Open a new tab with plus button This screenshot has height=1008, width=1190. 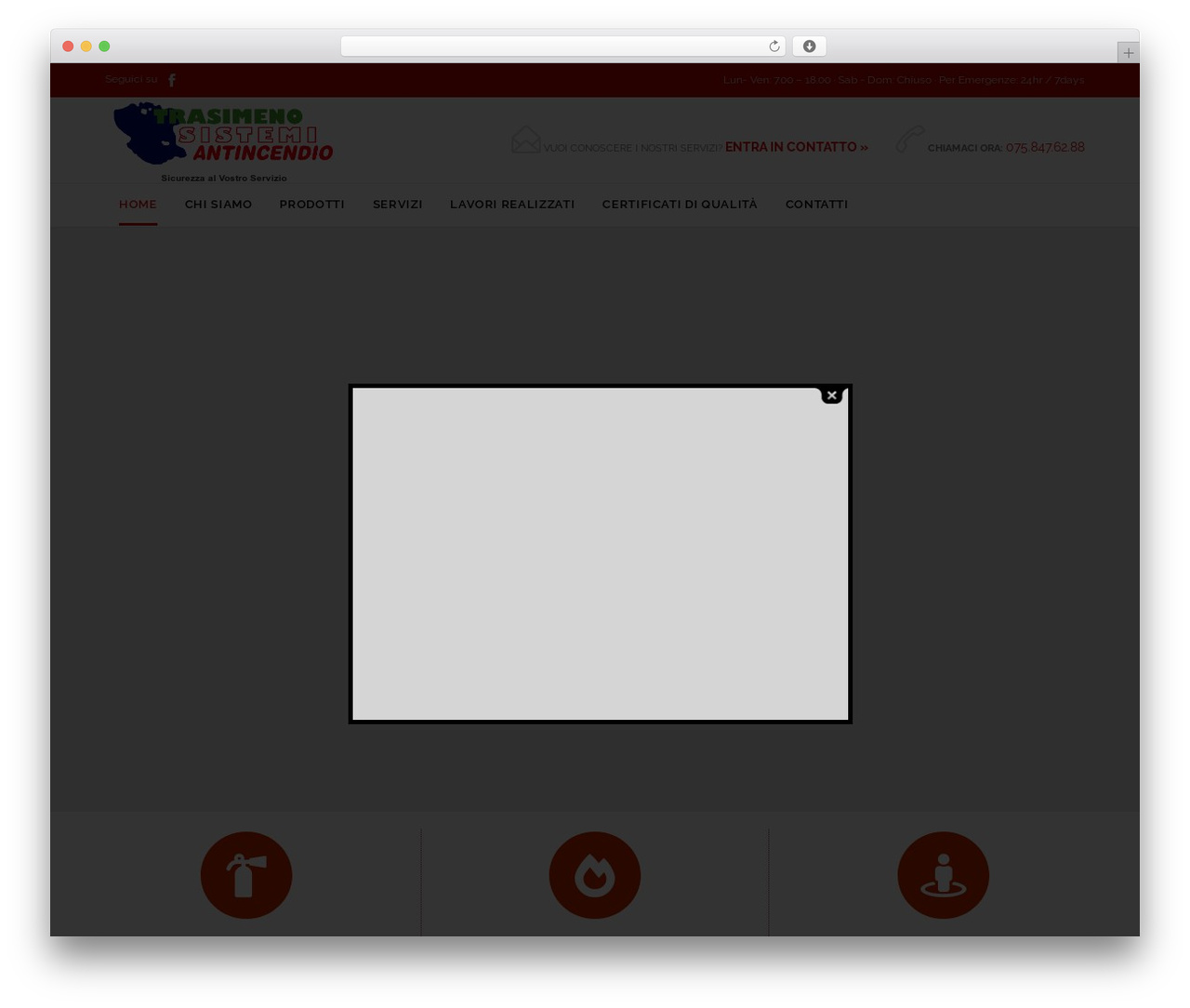tap(1128, 53)
